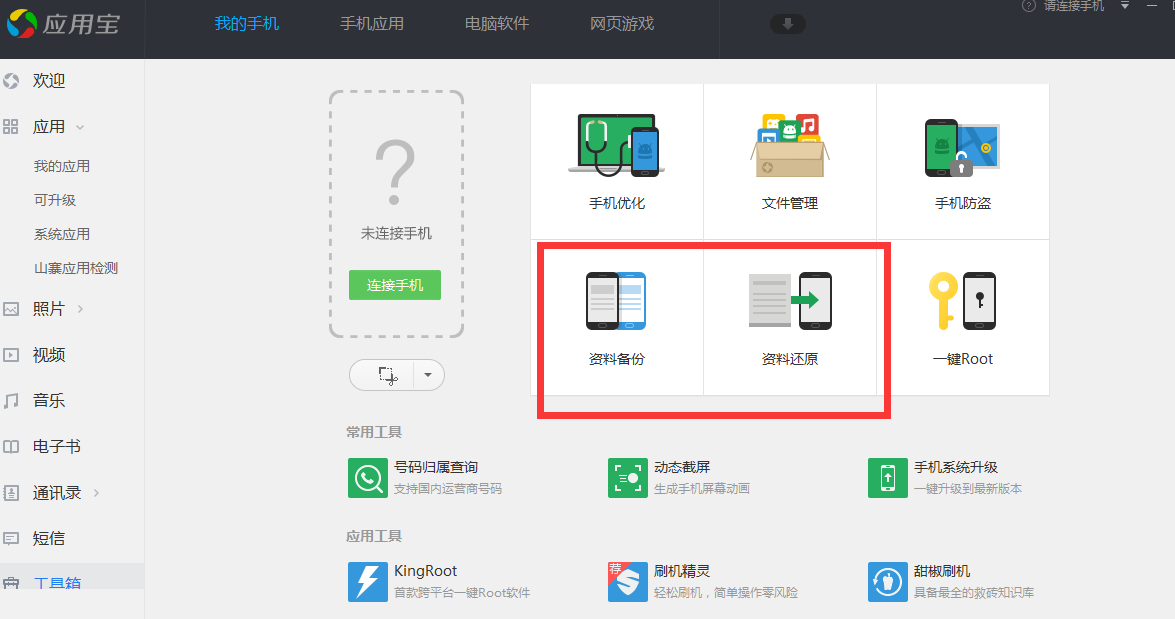The width and height of the screenshot is (1175, 619).
Task: Click the screenshot scissors icon
Action: tap(387, 375)
